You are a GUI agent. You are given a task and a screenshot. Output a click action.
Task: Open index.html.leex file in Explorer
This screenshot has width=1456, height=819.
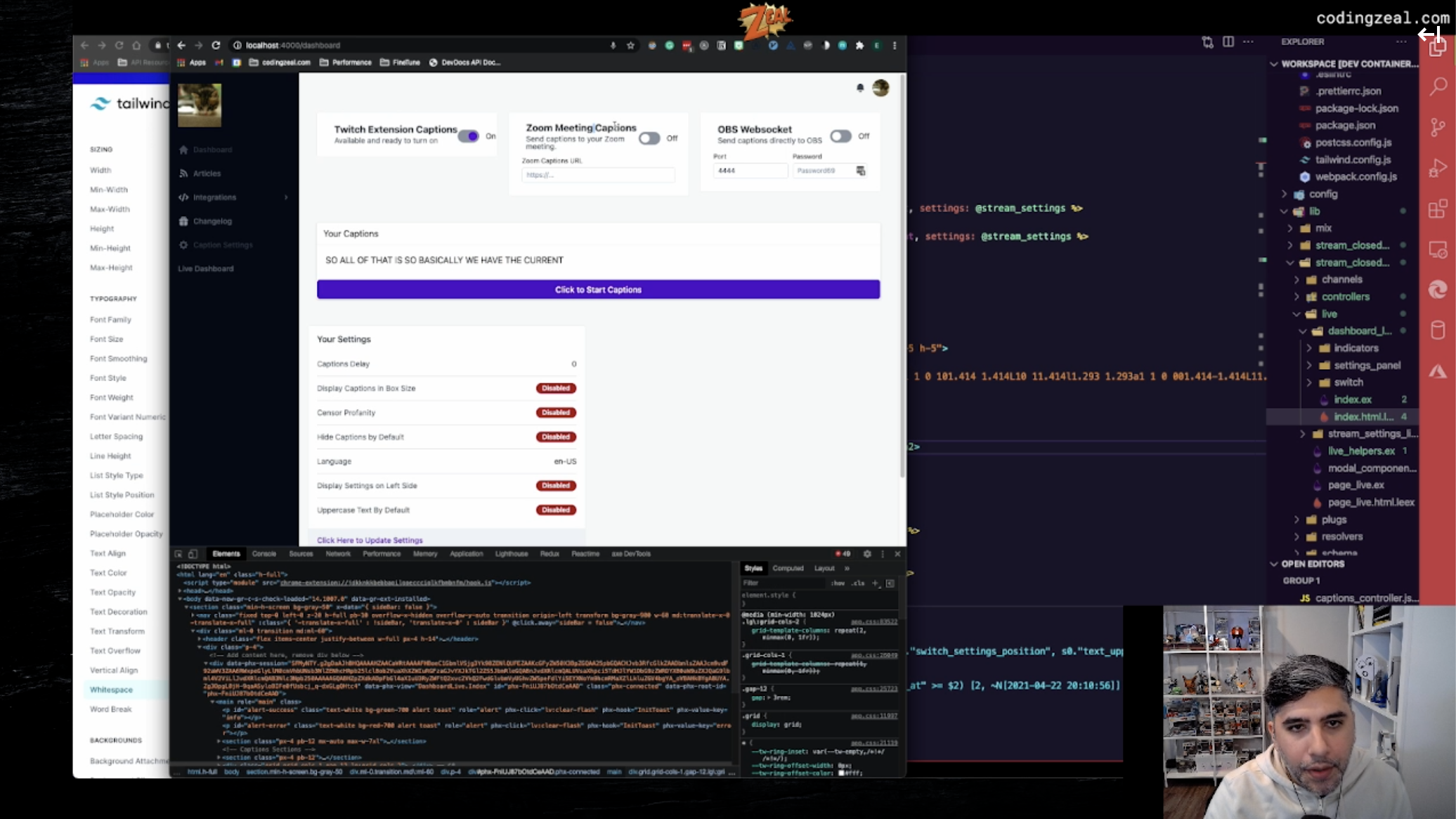pyautogui.click(x=1363, y=417)
